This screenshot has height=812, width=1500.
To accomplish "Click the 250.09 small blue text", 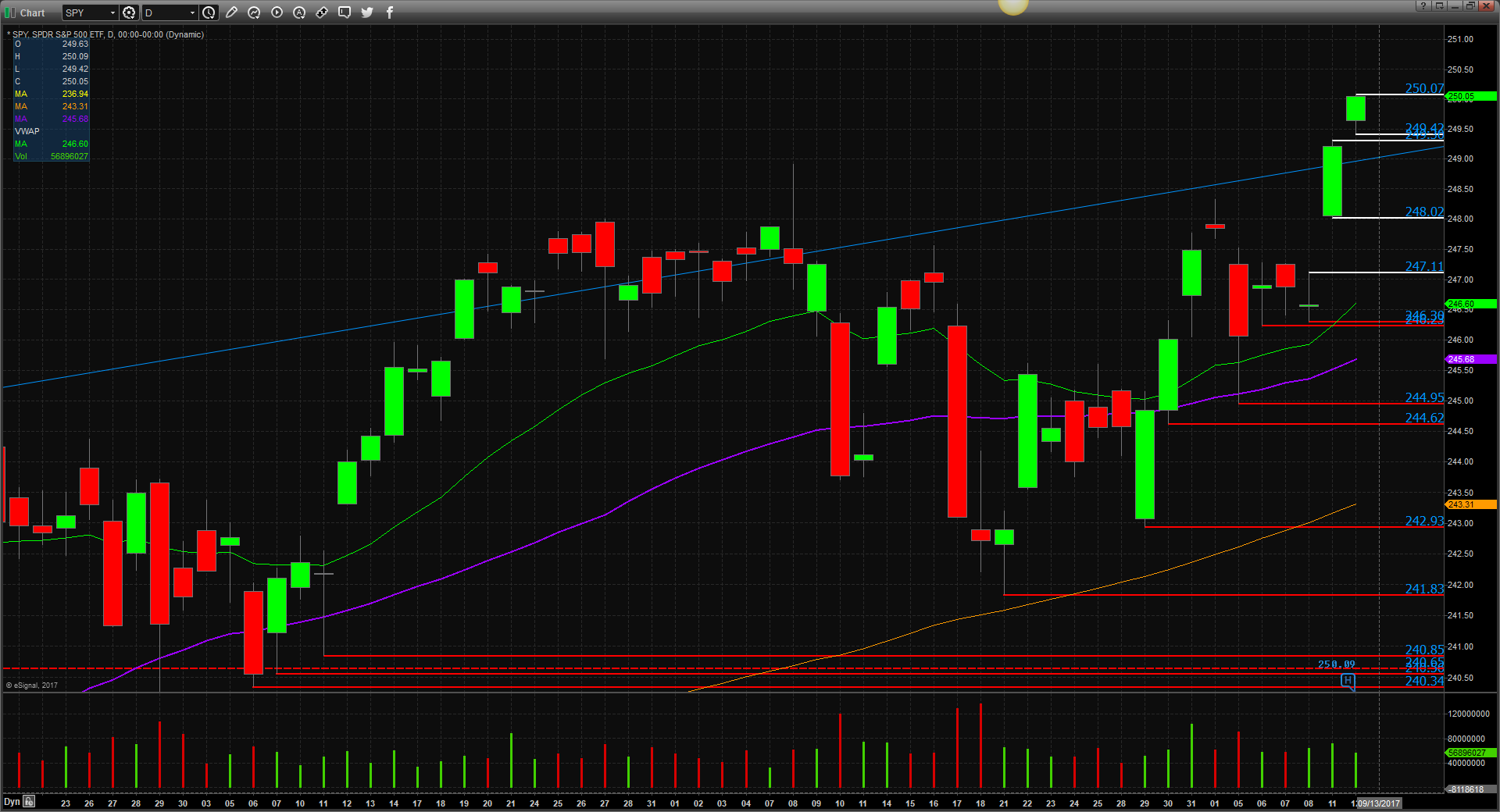I will tap(1337, 664).
